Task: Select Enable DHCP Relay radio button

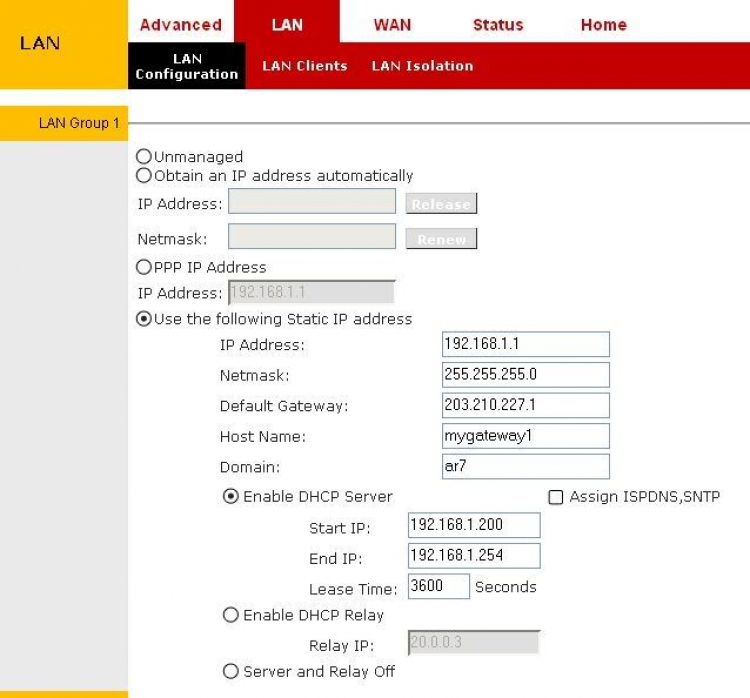Action: pos(231,615)
